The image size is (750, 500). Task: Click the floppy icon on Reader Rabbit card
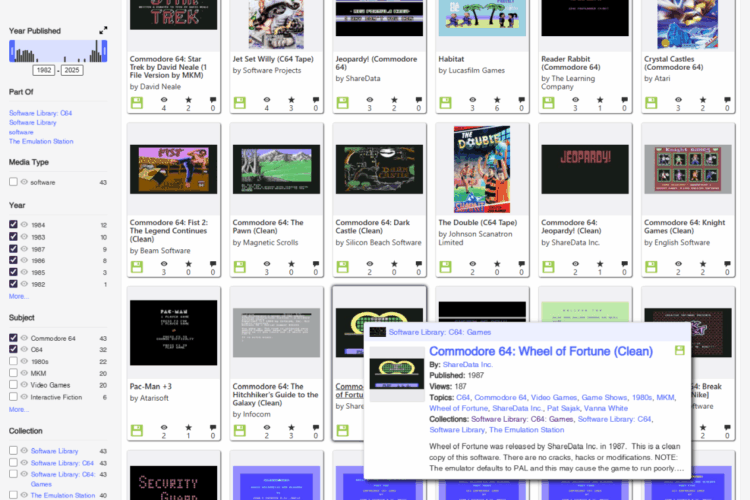tap(548, 103)
